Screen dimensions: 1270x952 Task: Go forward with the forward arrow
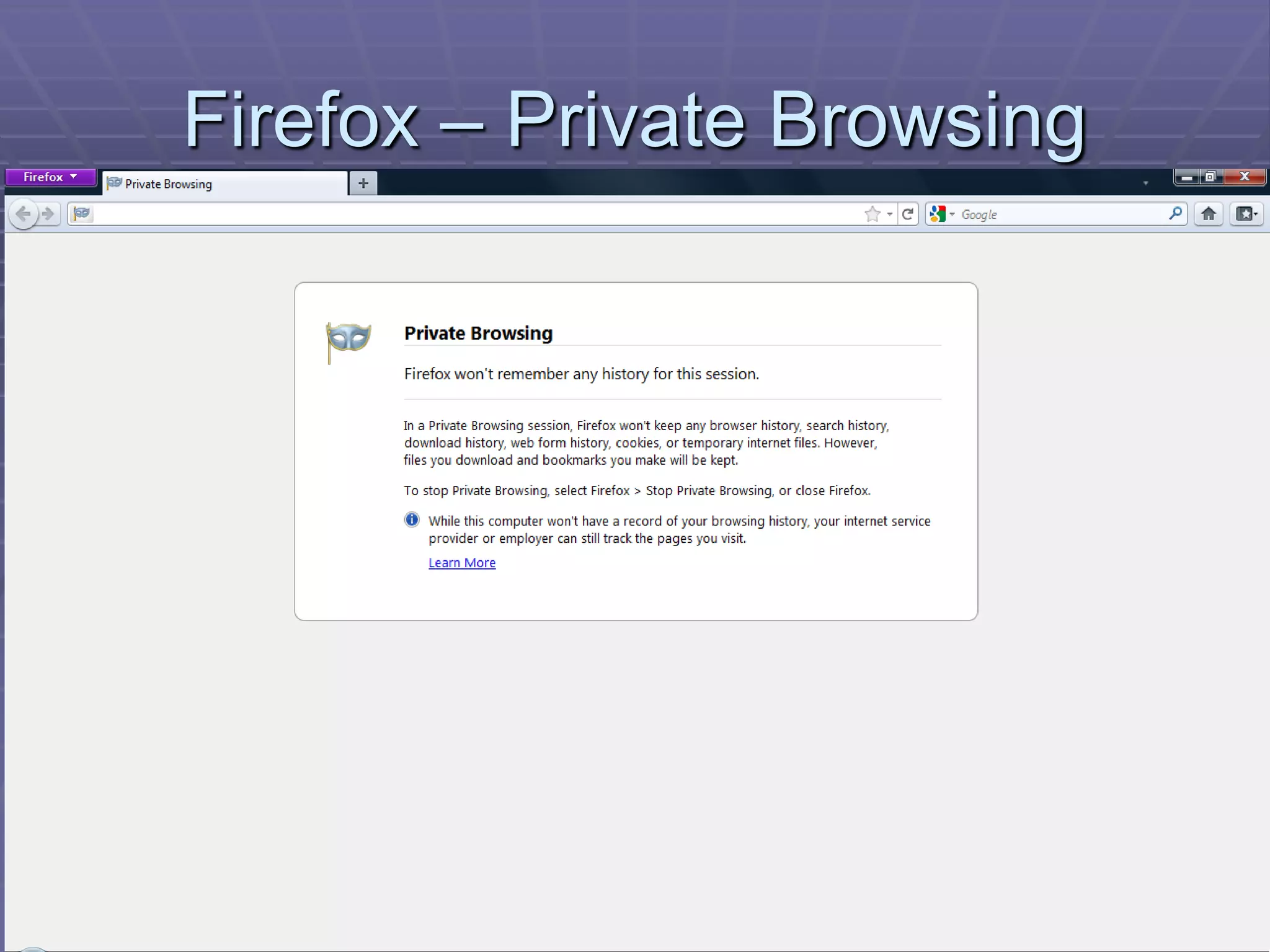[48, 214]
